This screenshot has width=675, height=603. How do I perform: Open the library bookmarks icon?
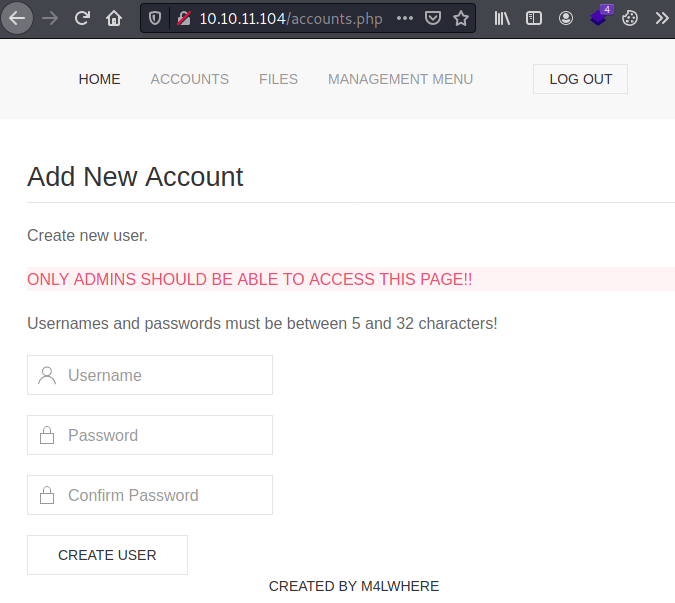point(502,18)
